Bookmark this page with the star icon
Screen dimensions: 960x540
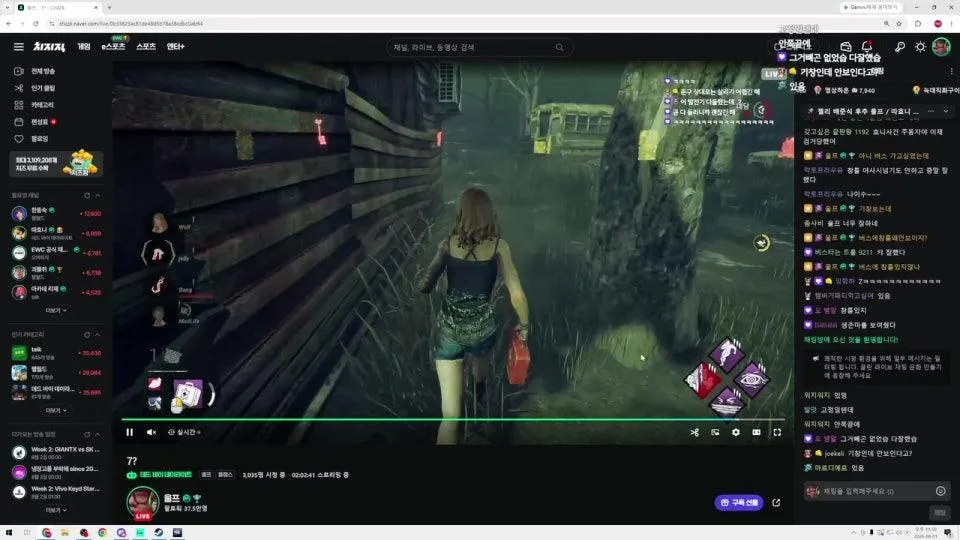899,23
